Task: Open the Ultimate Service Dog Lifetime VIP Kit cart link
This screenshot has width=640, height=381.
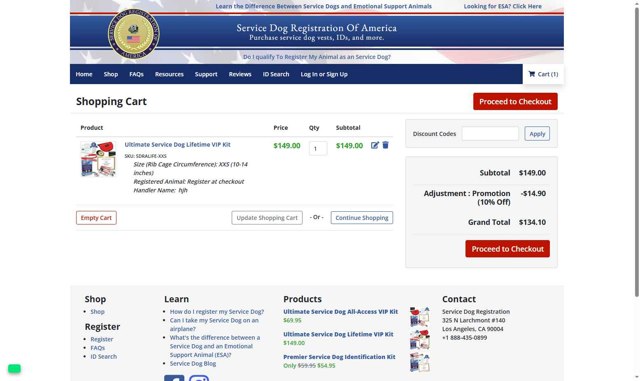Action: tap(178, 145)
